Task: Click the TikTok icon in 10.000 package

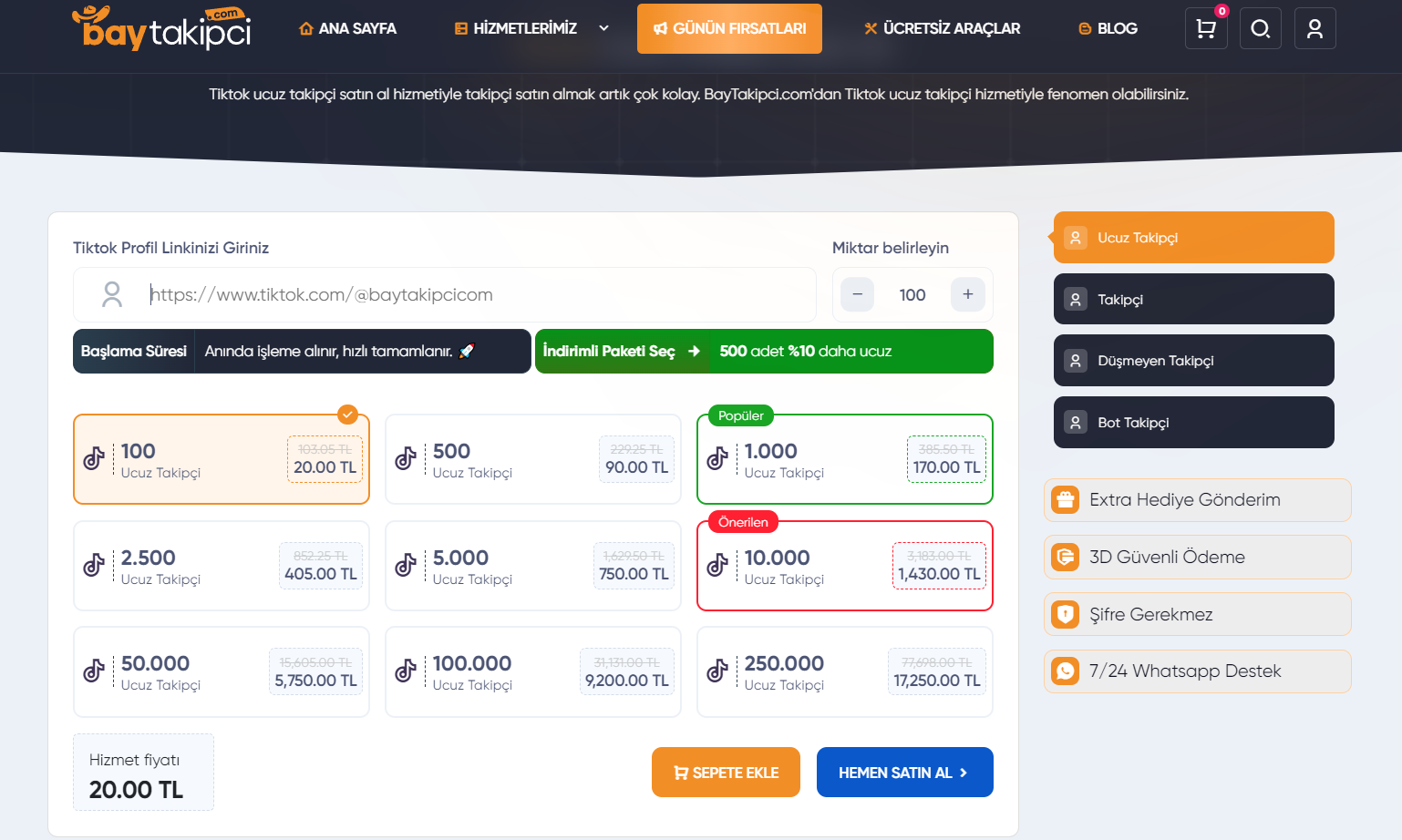Action: (x=717, y=565)
